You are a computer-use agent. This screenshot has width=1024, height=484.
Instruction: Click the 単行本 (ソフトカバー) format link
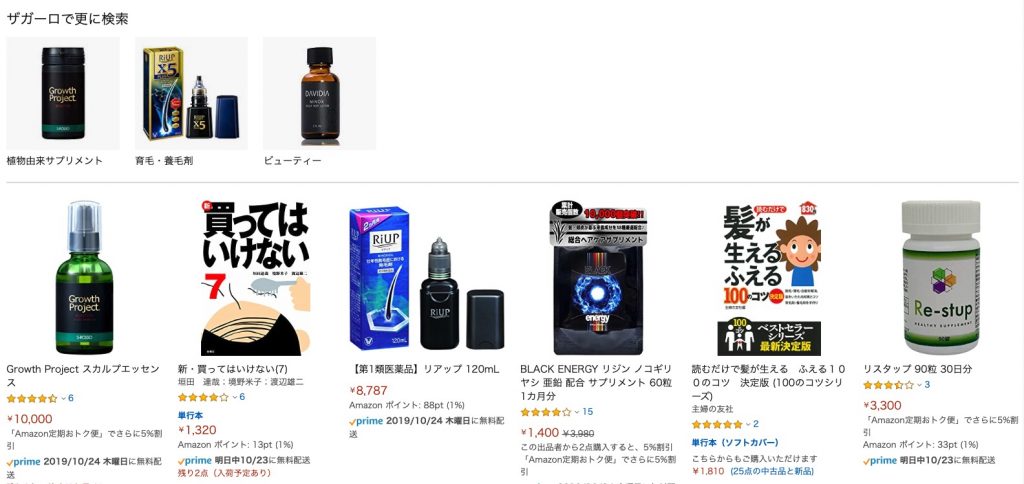click(x=735, y=443)
